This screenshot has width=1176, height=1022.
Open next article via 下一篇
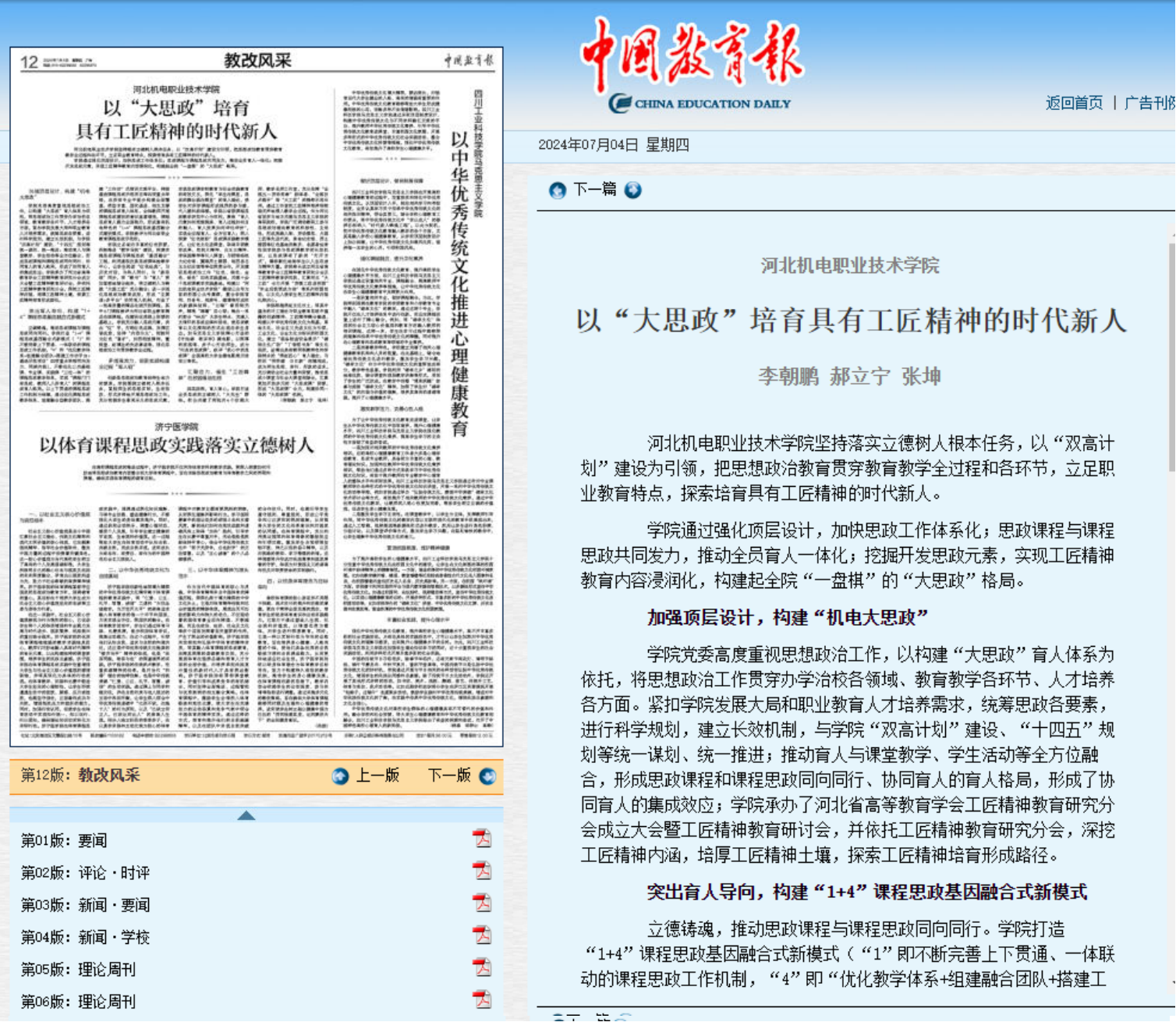click(595, 190)
